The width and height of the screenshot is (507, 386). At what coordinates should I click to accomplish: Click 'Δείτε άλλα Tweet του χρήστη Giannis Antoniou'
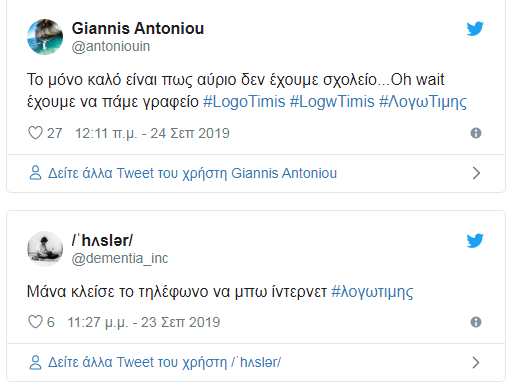click(x=192, y=173)
